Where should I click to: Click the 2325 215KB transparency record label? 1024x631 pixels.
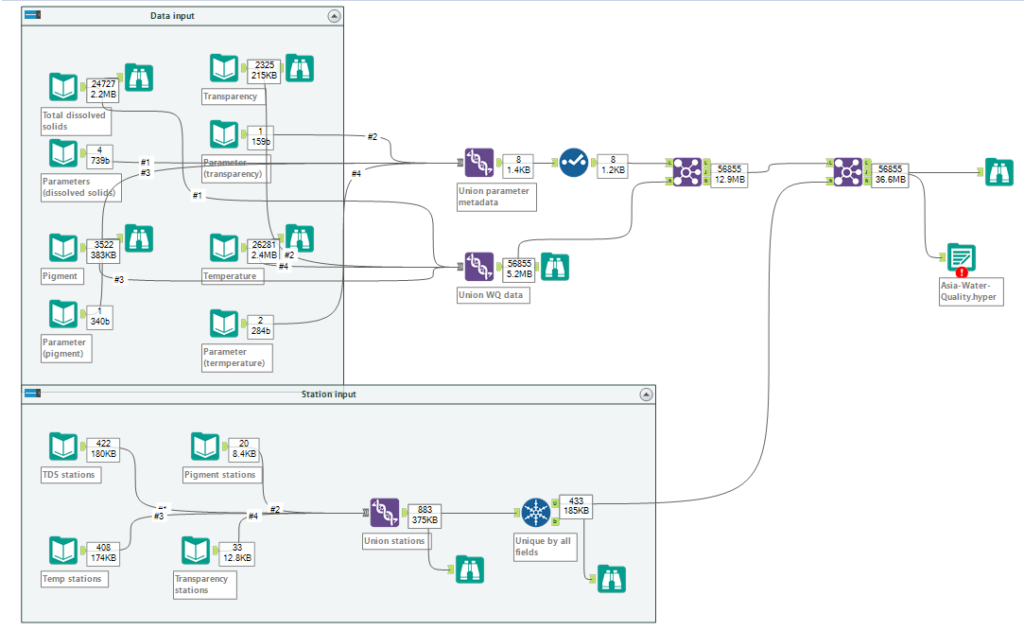point(264,71)
